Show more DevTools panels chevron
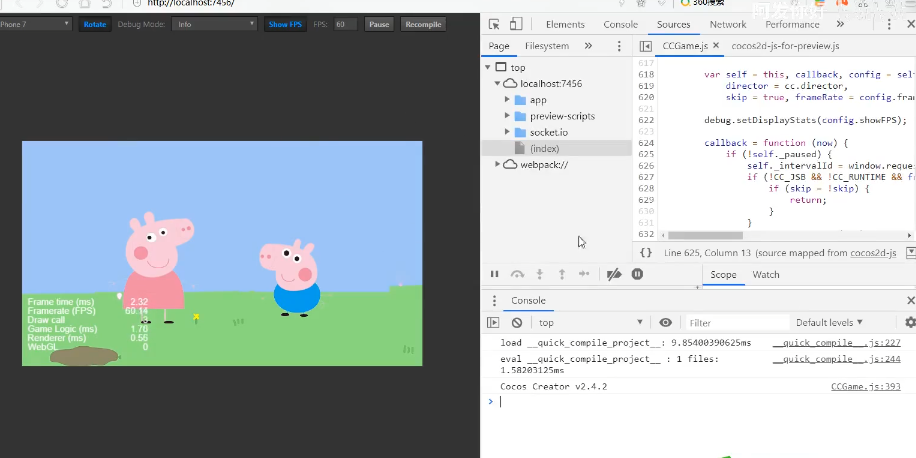Image resolution: width=916 pixels, height=458 pixels. pyautogui.click(x=840, y=25)
